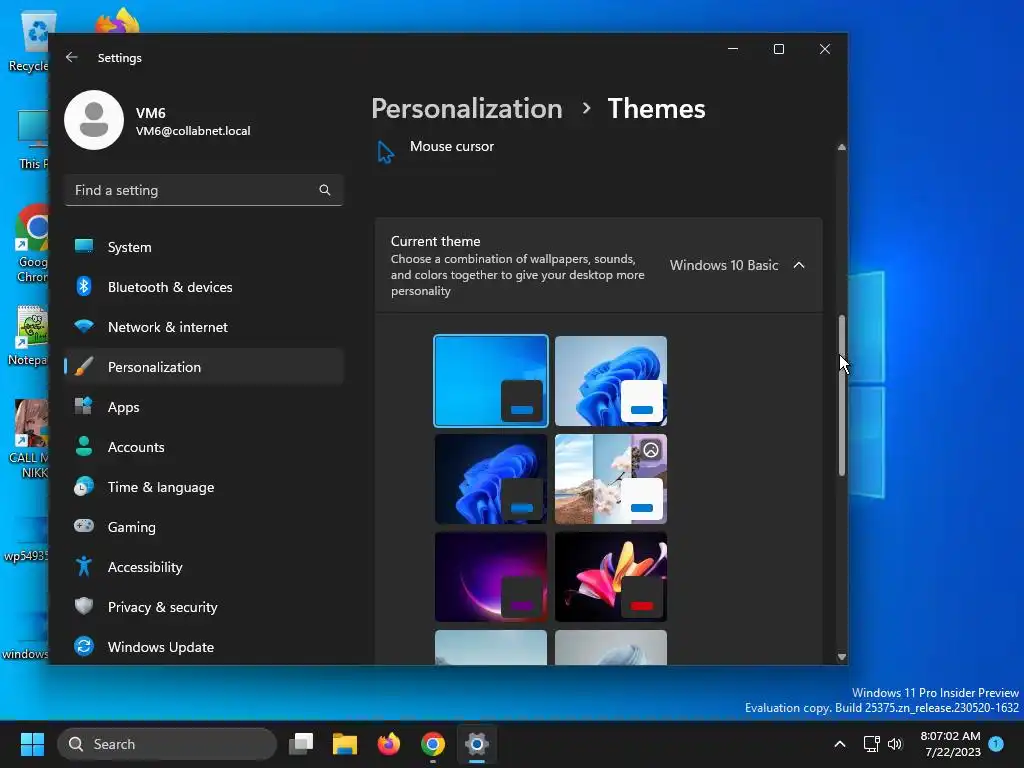1024x768 pixels.
Task: Collapse the Current theme section chevron
Action: coord(799,265)
